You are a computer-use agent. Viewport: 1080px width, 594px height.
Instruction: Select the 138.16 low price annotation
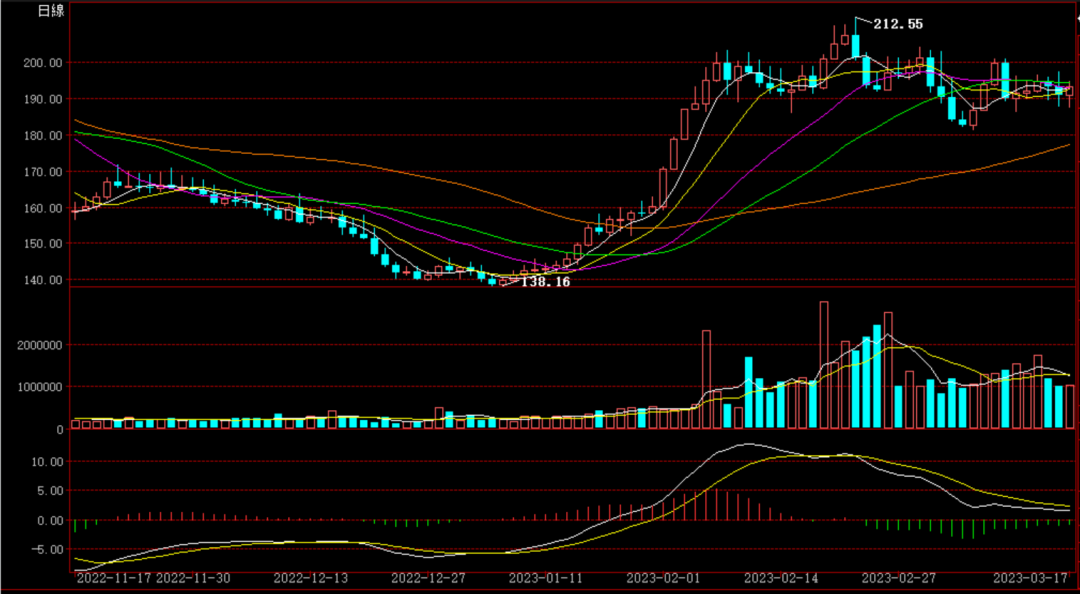point(546,283)
